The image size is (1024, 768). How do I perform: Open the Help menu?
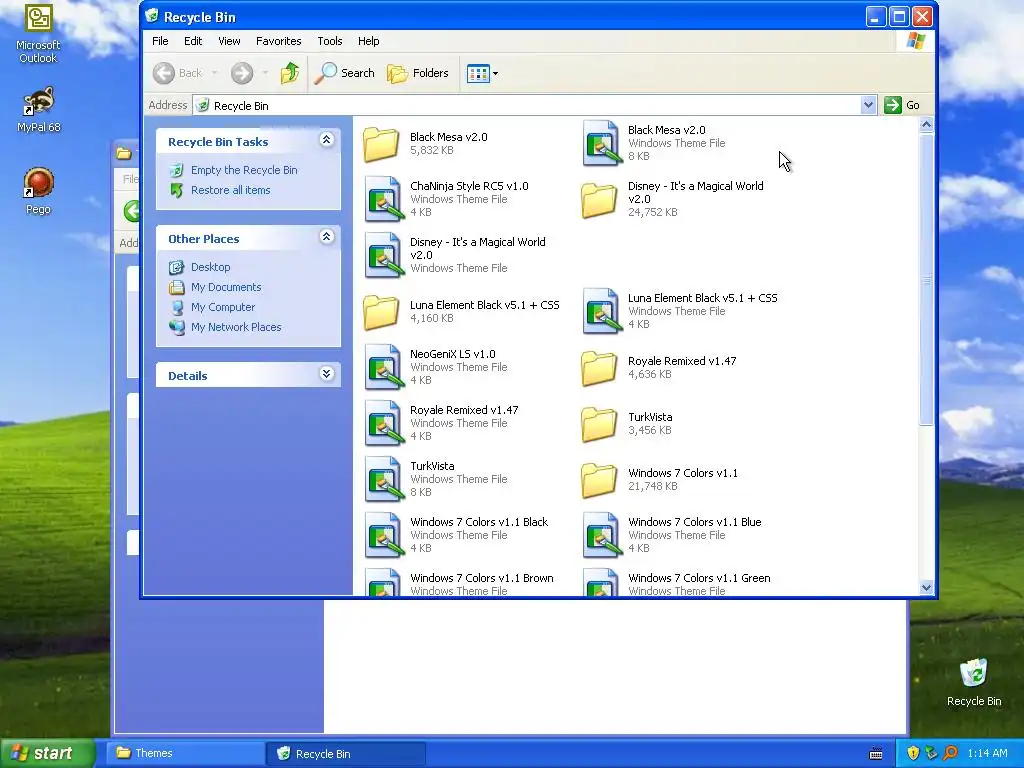pyautogui.click(x=368, y=41)
